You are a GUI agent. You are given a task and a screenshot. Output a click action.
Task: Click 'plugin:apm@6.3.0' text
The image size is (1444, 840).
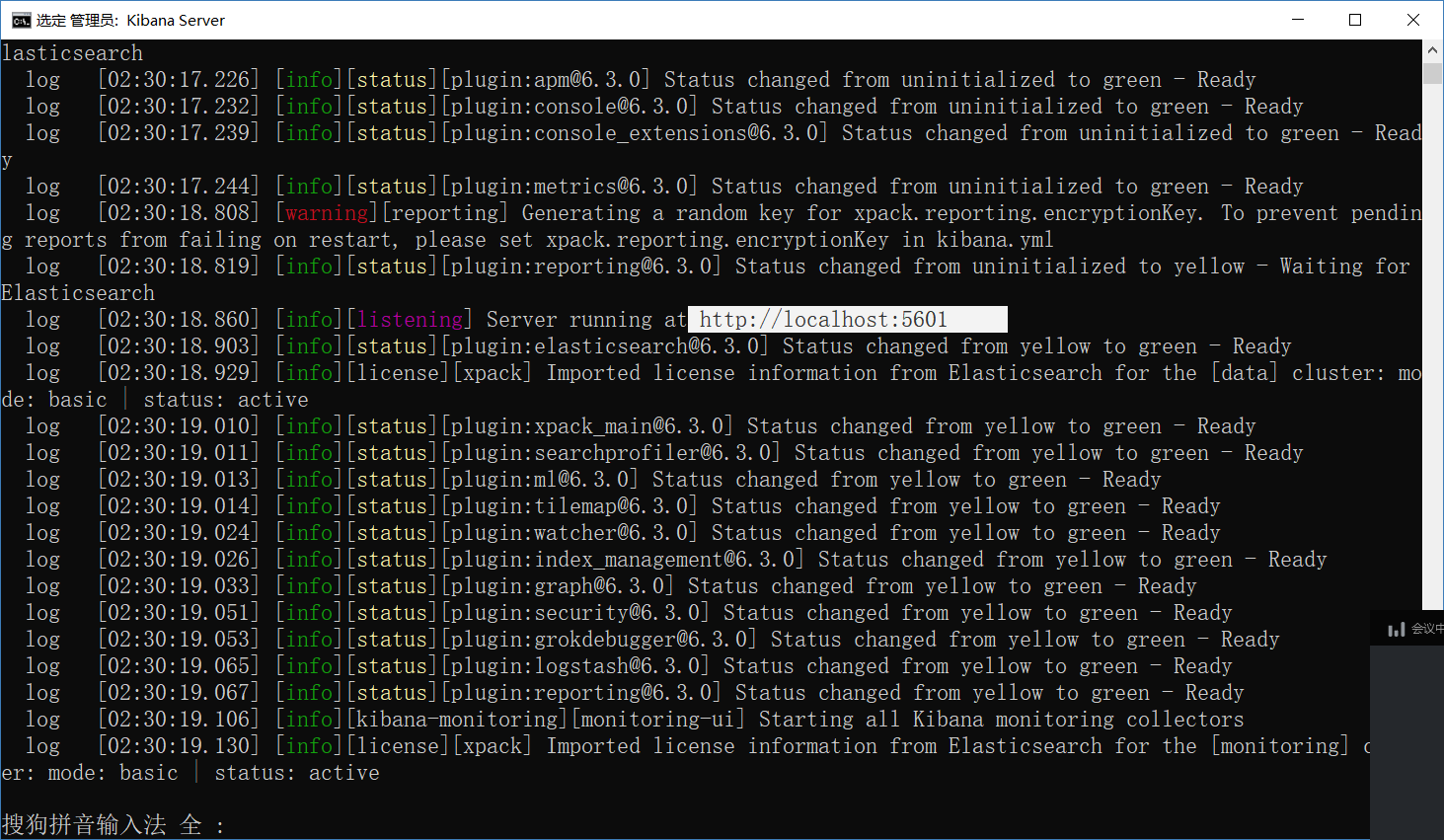(546, 80)
